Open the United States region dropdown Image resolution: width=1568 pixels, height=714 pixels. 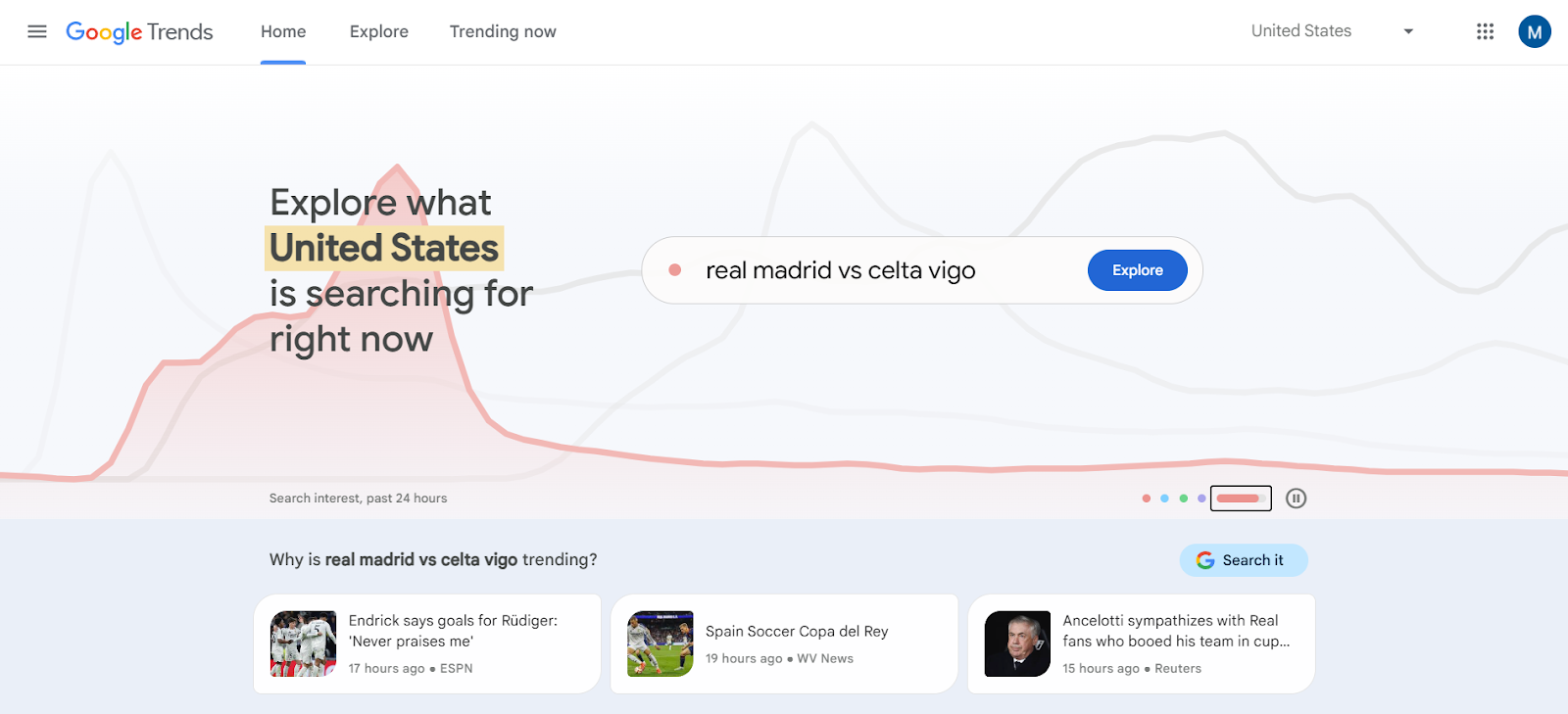tap(1300, 30)
